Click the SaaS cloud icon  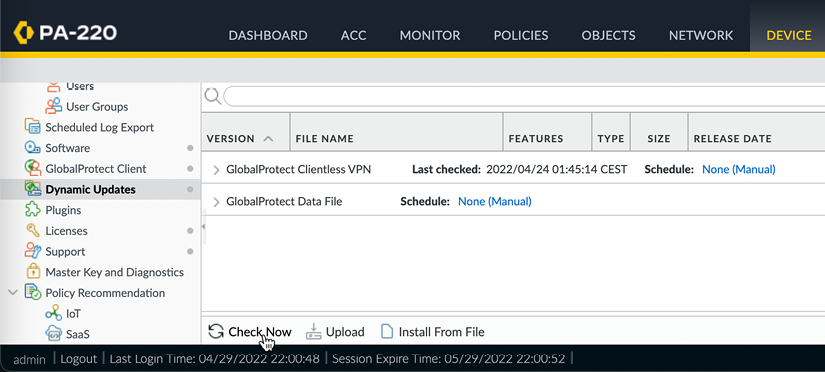pyautogui.click(x=54, y=334)
